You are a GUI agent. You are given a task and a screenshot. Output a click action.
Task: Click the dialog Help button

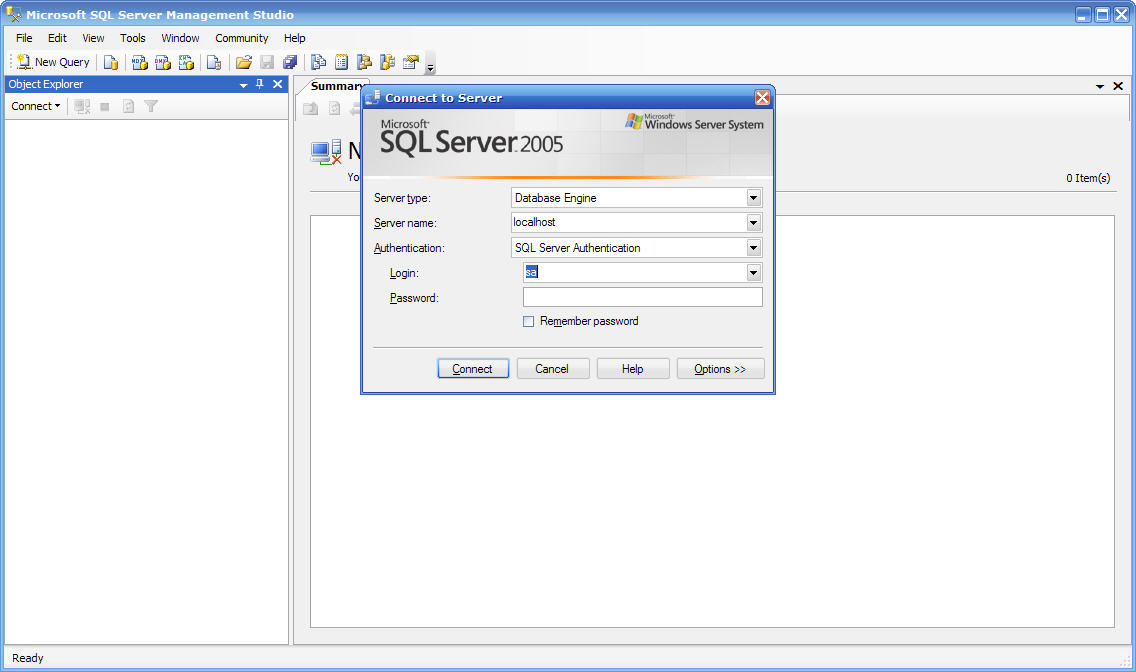pyautogui.click(x=632, y=369)
